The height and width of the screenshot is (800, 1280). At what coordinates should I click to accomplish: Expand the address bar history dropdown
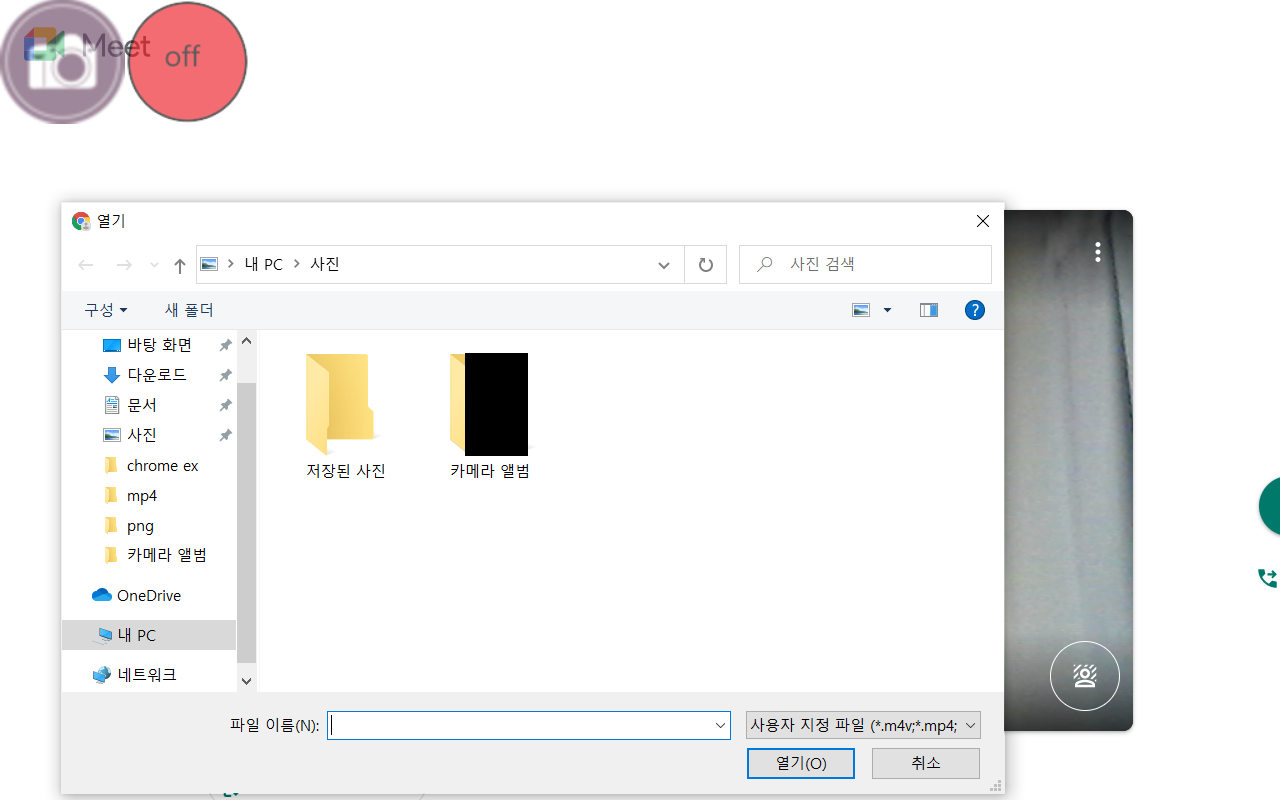pos(664,265)
